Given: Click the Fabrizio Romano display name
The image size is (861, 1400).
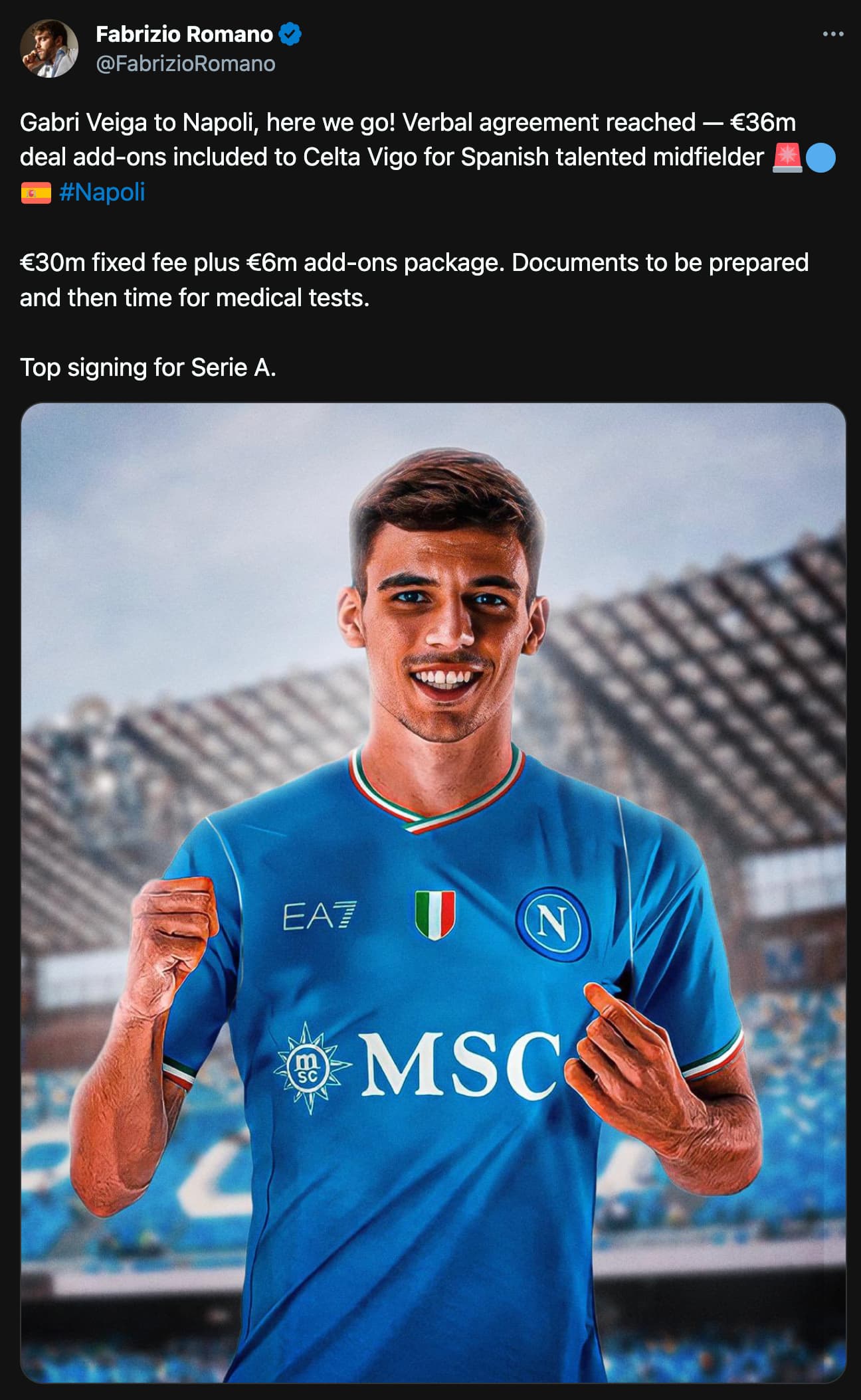Looking at the screenshot, I should click(184, 34).
